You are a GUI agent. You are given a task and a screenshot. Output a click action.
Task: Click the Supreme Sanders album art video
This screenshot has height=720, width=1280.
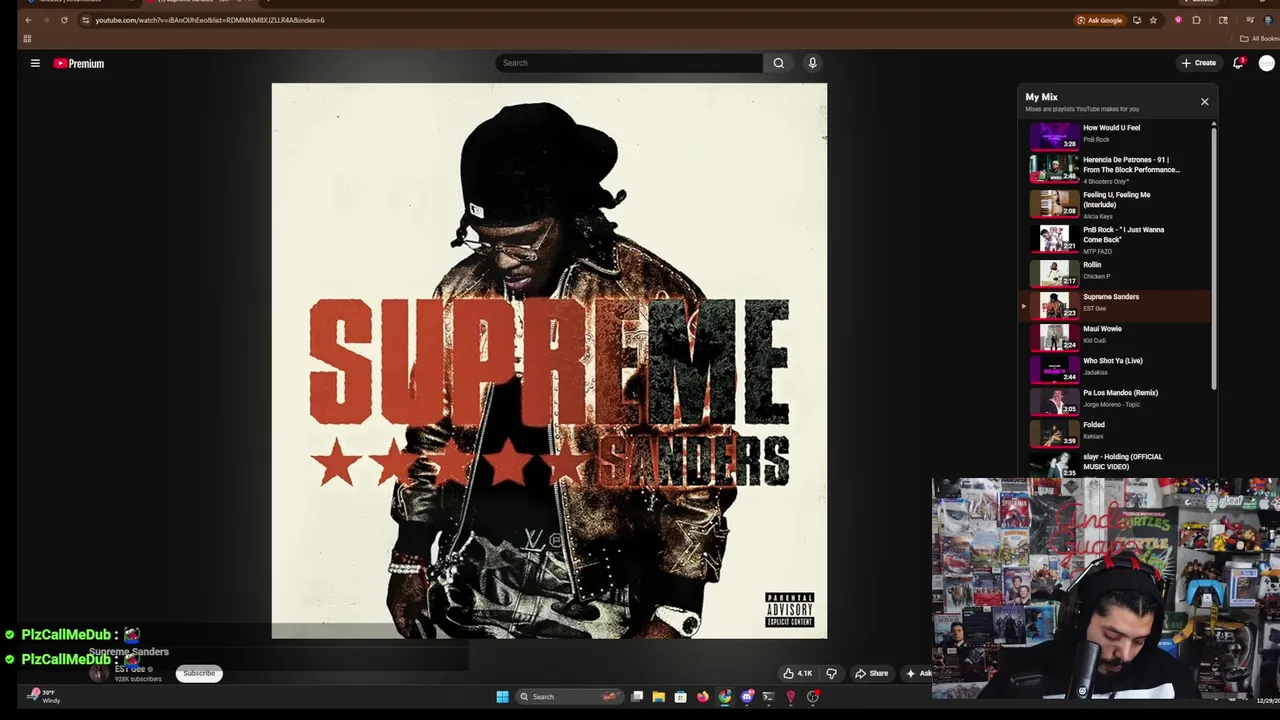pyautogui.click(x=549, y=361)
